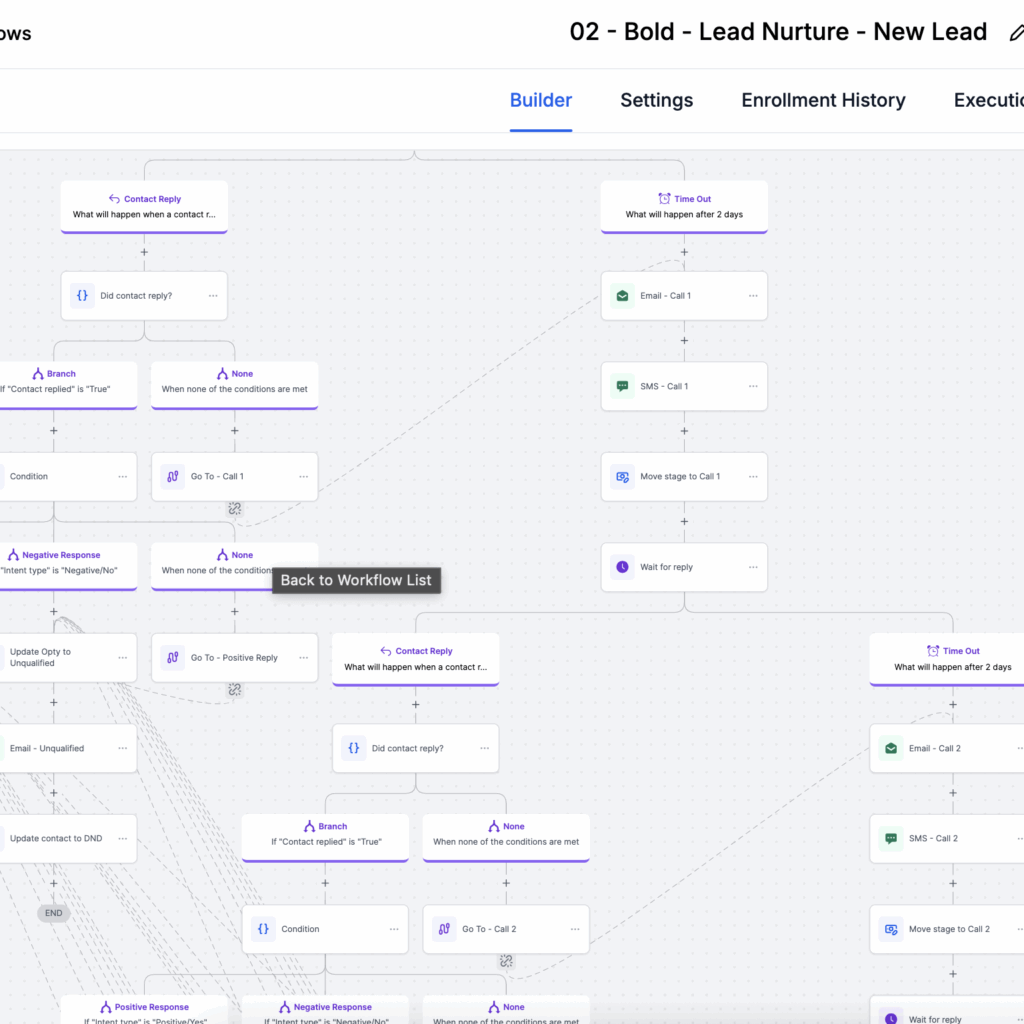Image resolution: width=1024 pixels, height=1024 pixels.
Task: Add step between SMS - Call 1 and Move stage
Action: [684, 432]
